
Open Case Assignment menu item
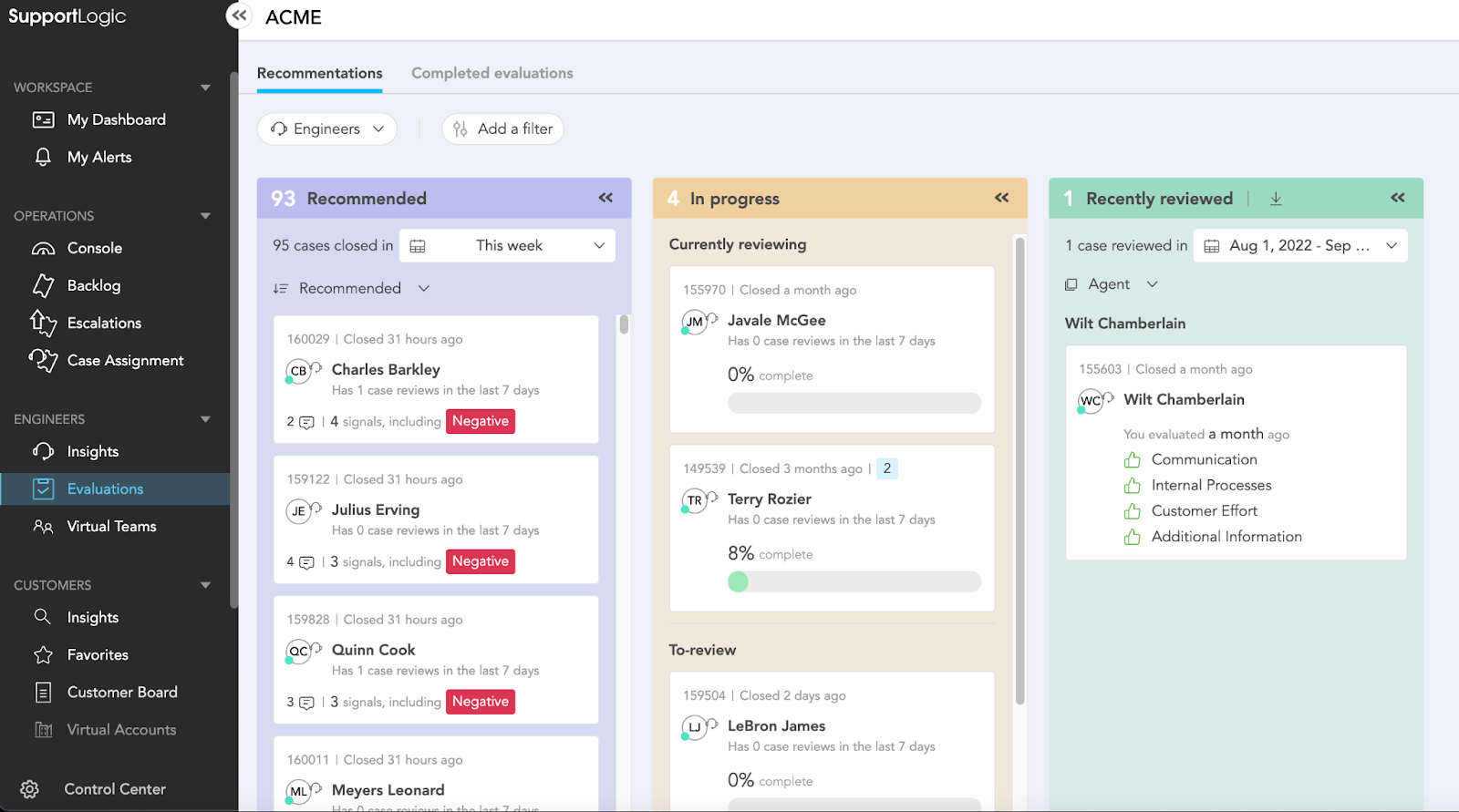tap(115, 360)
